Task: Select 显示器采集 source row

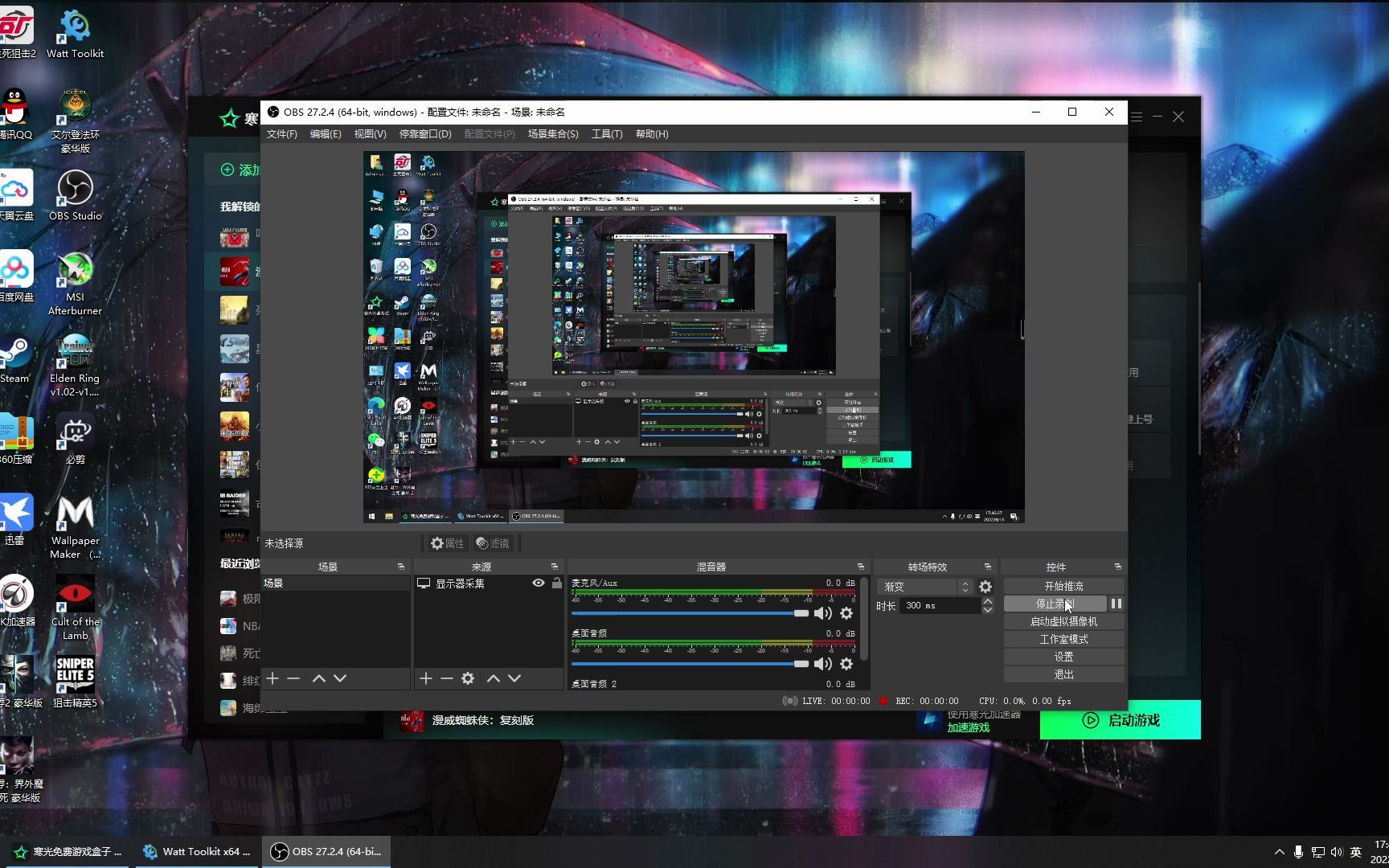Action: click(490, 583)
